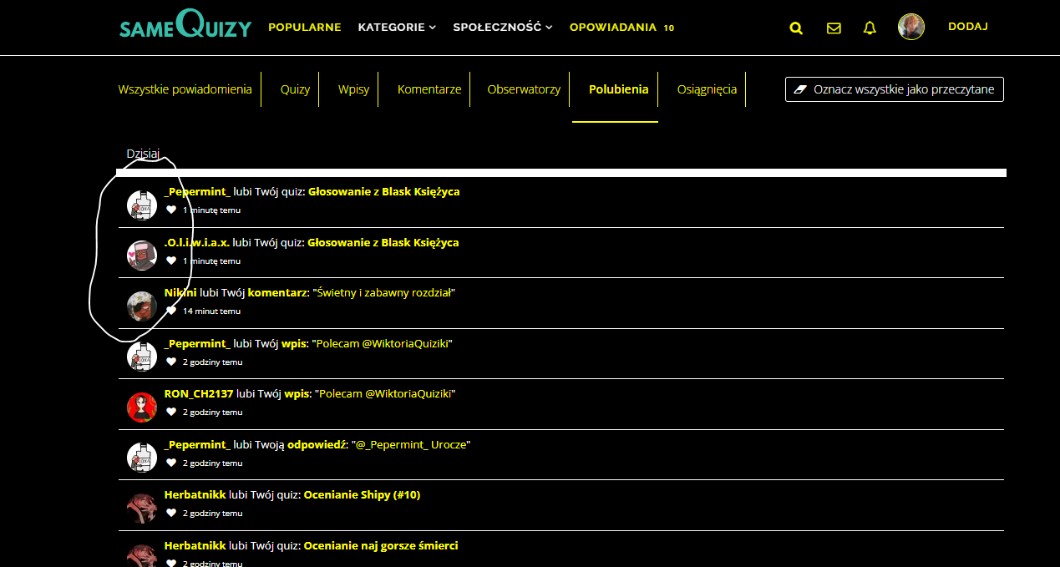Show Wszystkie powiadomienia tab

(x=185, y=89)
